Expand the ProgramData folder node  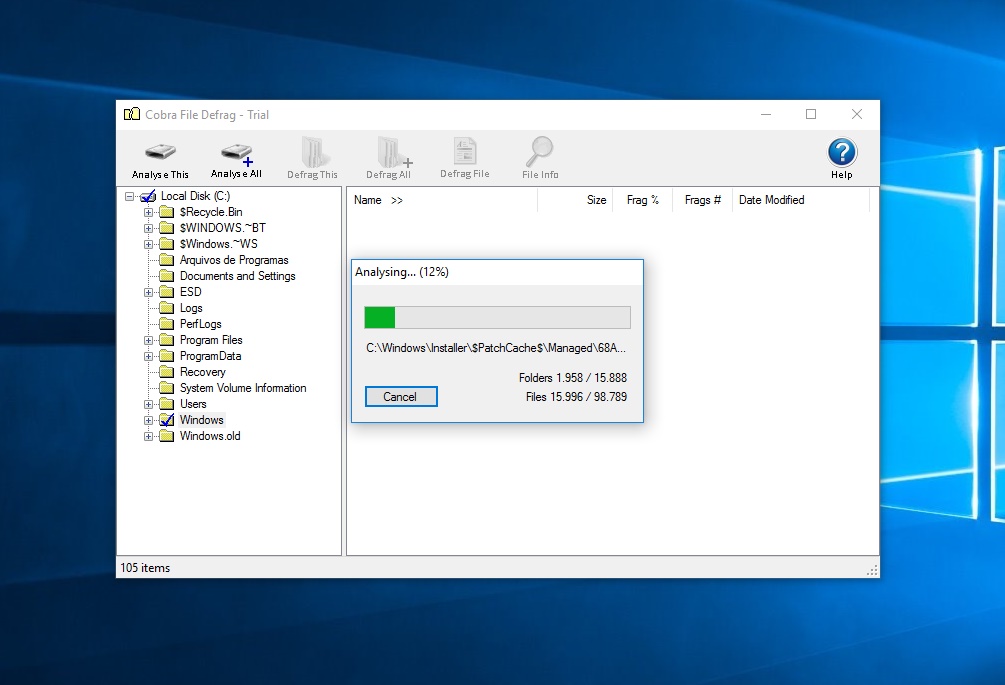[149, 356]
